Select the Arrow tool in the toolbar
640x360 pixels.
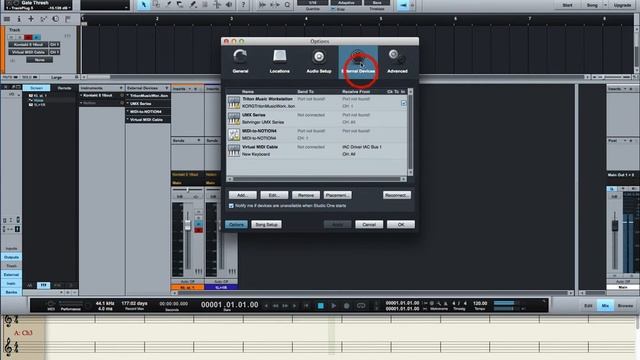143,5
